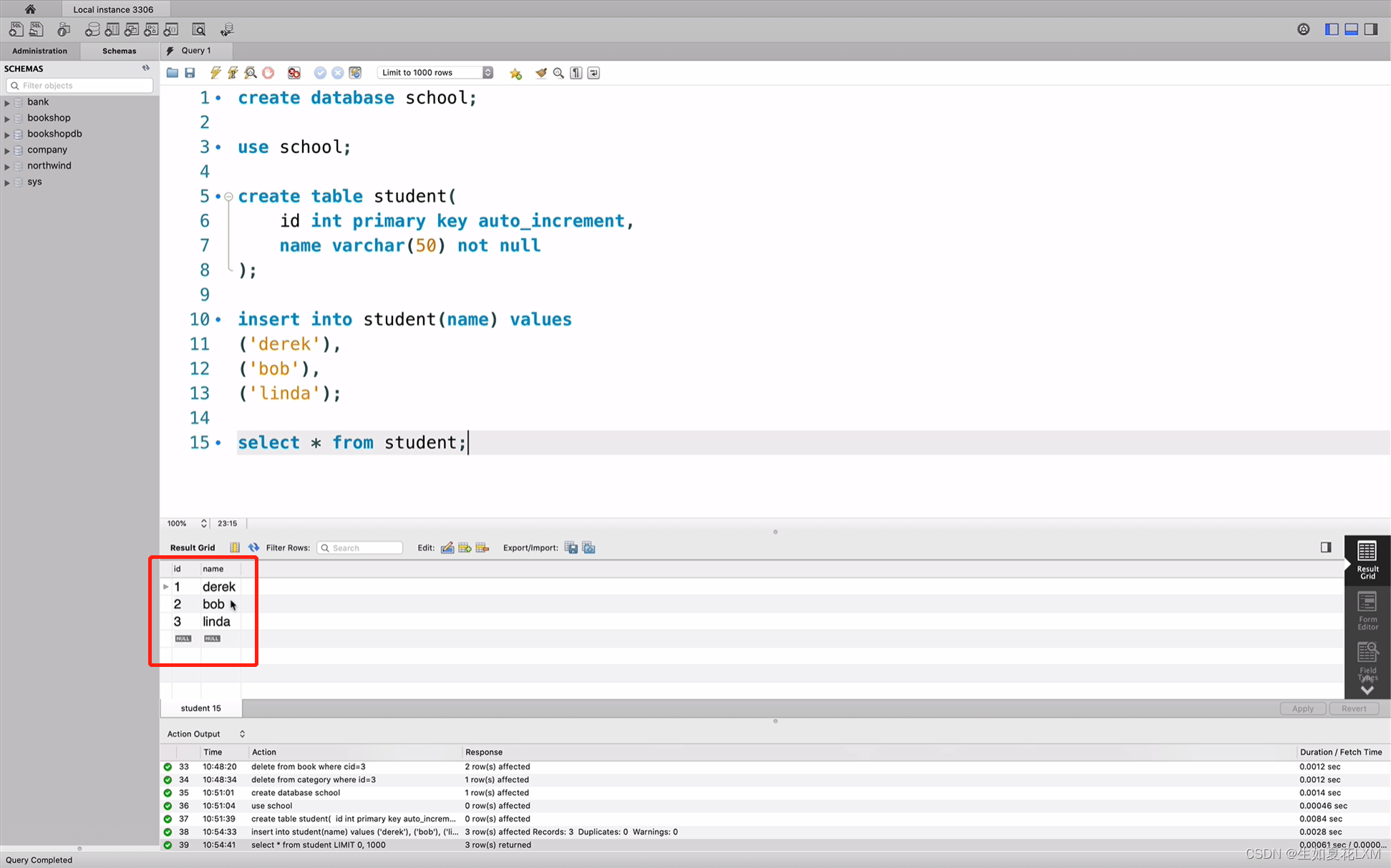Open a SQL script file
The height and width of the screenshot is (868, 1391).
click(173, 73)
